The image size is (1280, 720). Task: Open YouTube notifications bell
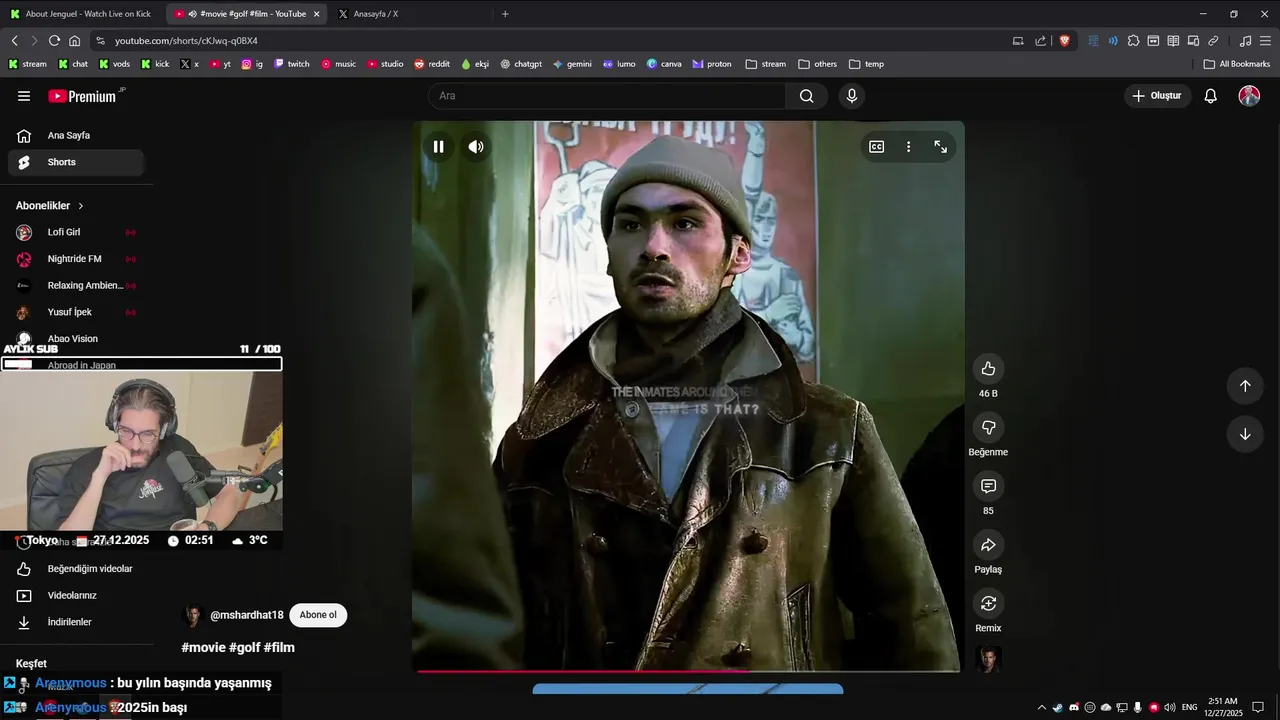tap(1210, 96)
